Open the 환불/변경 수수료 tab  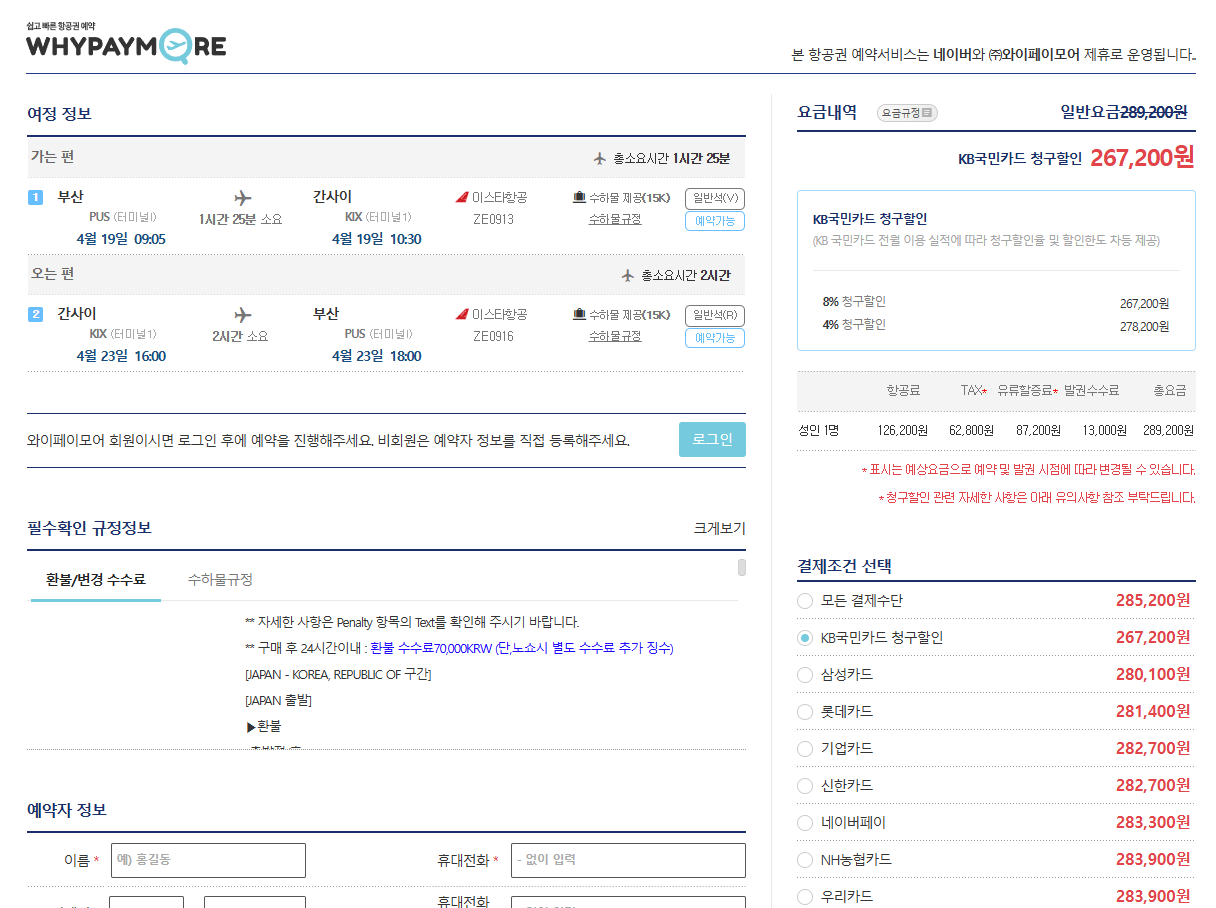[94, 578]
